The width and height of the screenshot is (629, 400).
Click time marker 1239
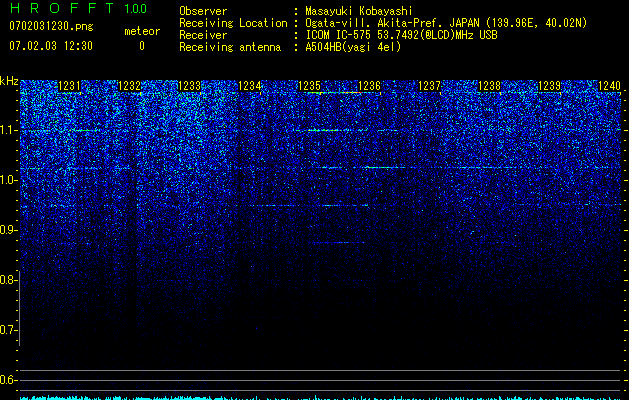pyautogui.click(x=550, y=86)
